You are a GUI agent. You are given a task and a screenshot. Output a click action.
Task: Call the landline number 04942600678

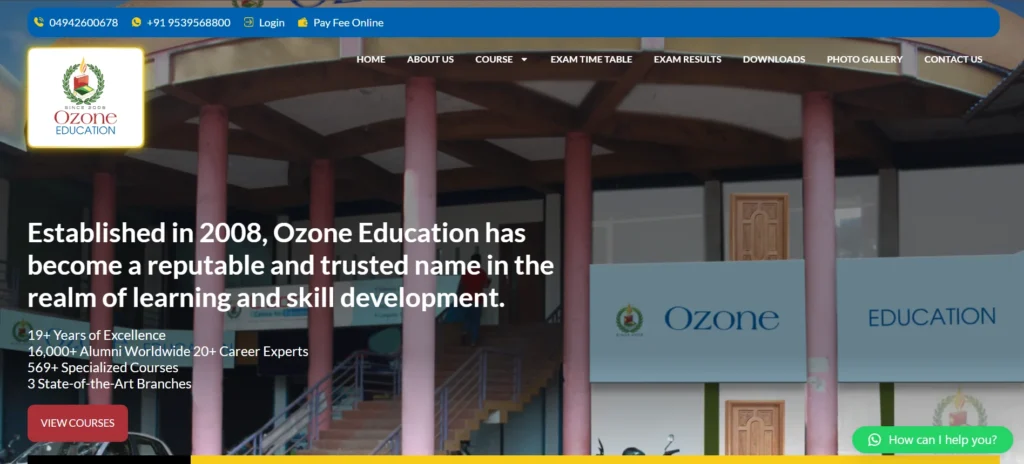[x=83, y=22]
